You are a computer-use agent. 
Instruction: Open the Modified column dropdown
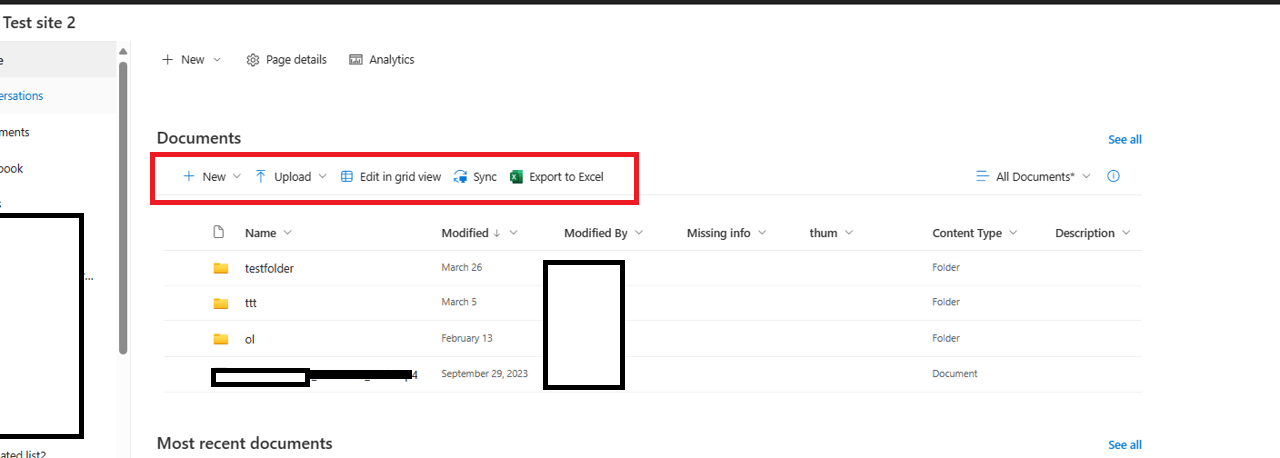[514, 233]
